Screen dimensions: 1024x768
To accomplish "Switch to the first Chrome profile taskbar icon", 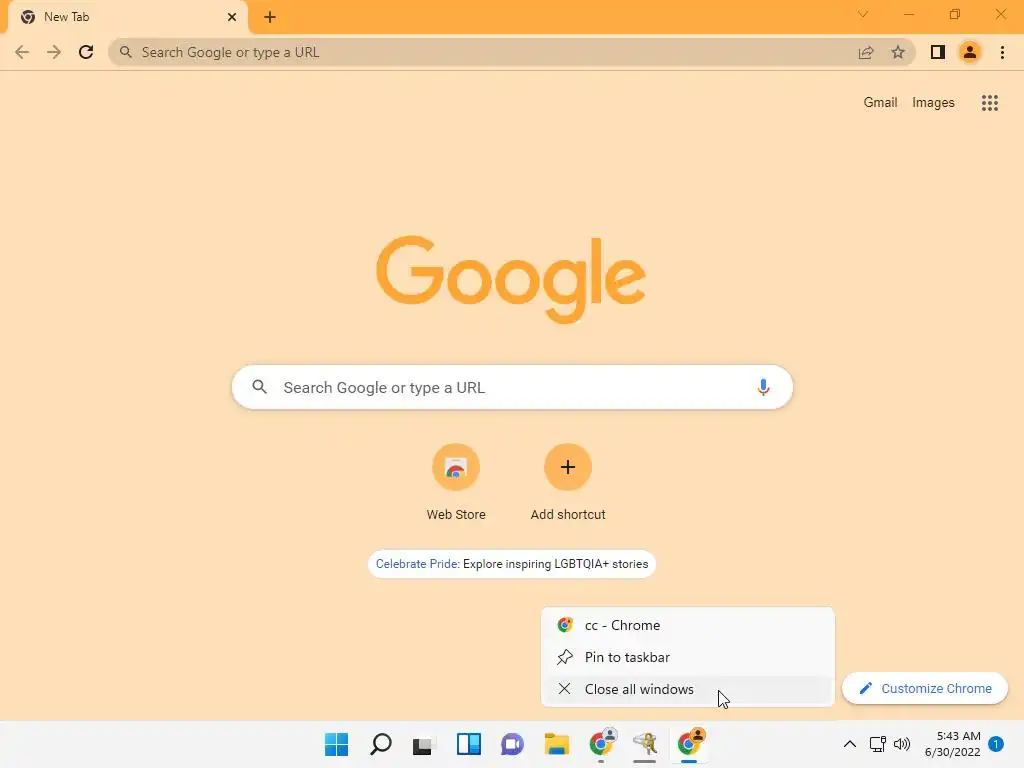I will pyautogui.click(x=602, y=743).
